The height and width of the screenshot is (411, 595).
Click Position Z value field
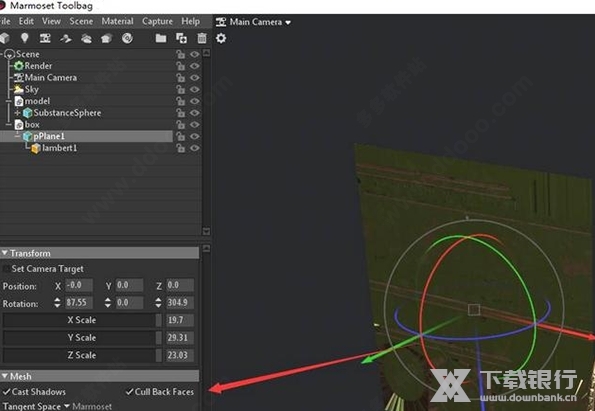coord(180,285)
